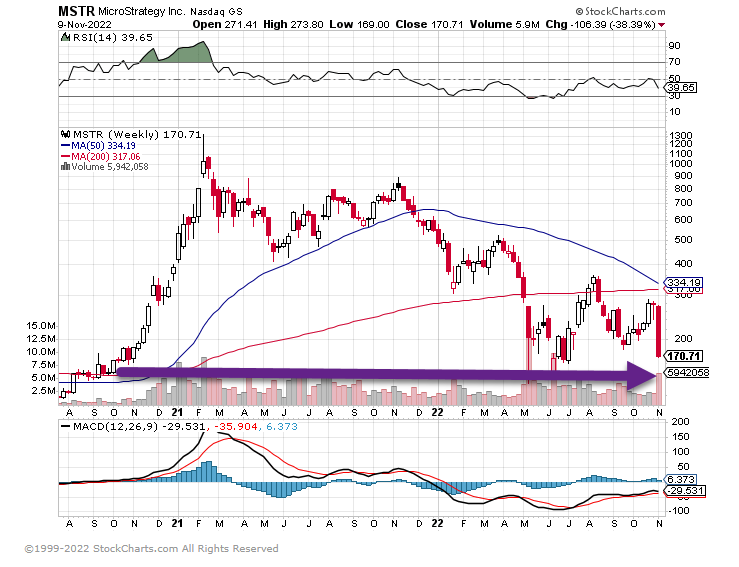Click the copyright StockCharts.com footer text

pos(151,549)
